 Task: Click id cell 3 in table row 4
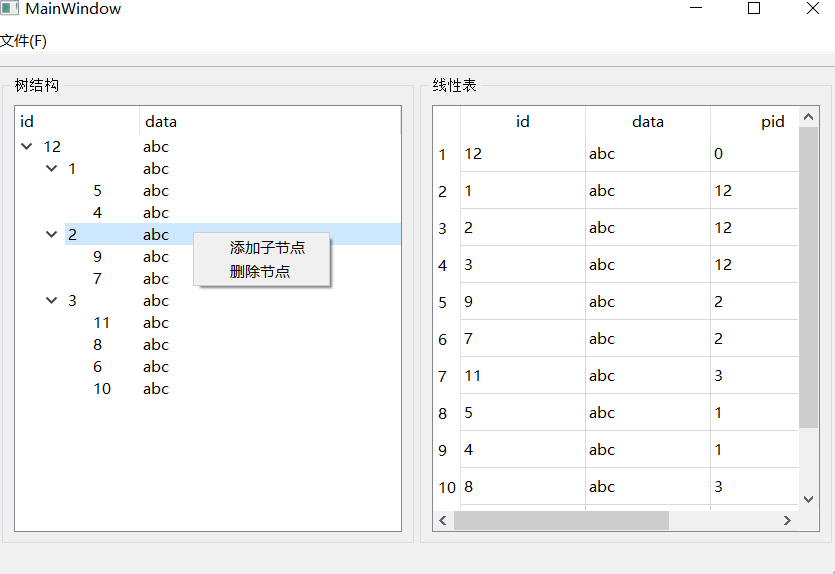coord(523,265)
